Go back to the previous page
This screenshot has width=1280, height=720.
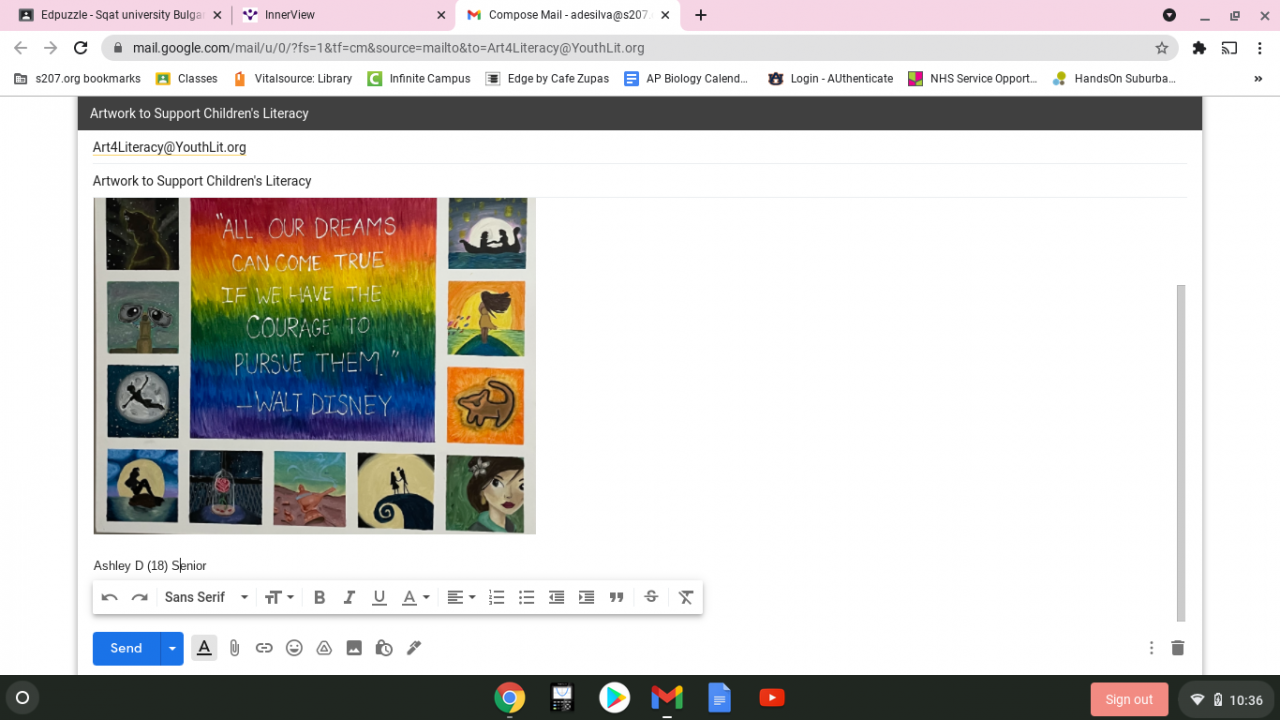point(21,48)
